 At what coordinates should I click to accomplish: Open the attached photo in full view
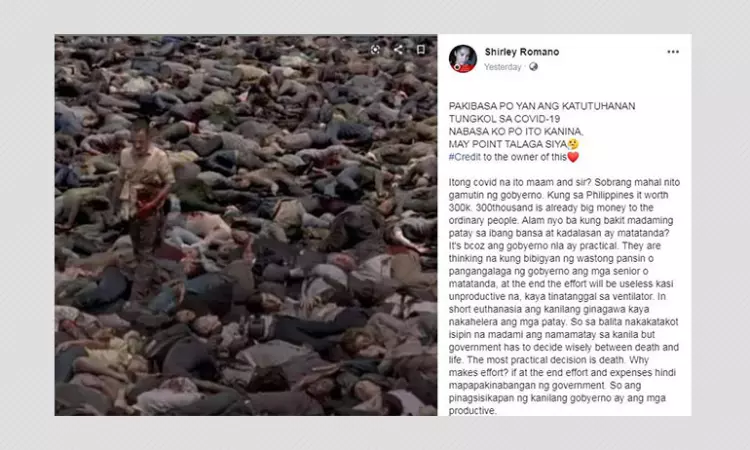click(x=246, y=225)
